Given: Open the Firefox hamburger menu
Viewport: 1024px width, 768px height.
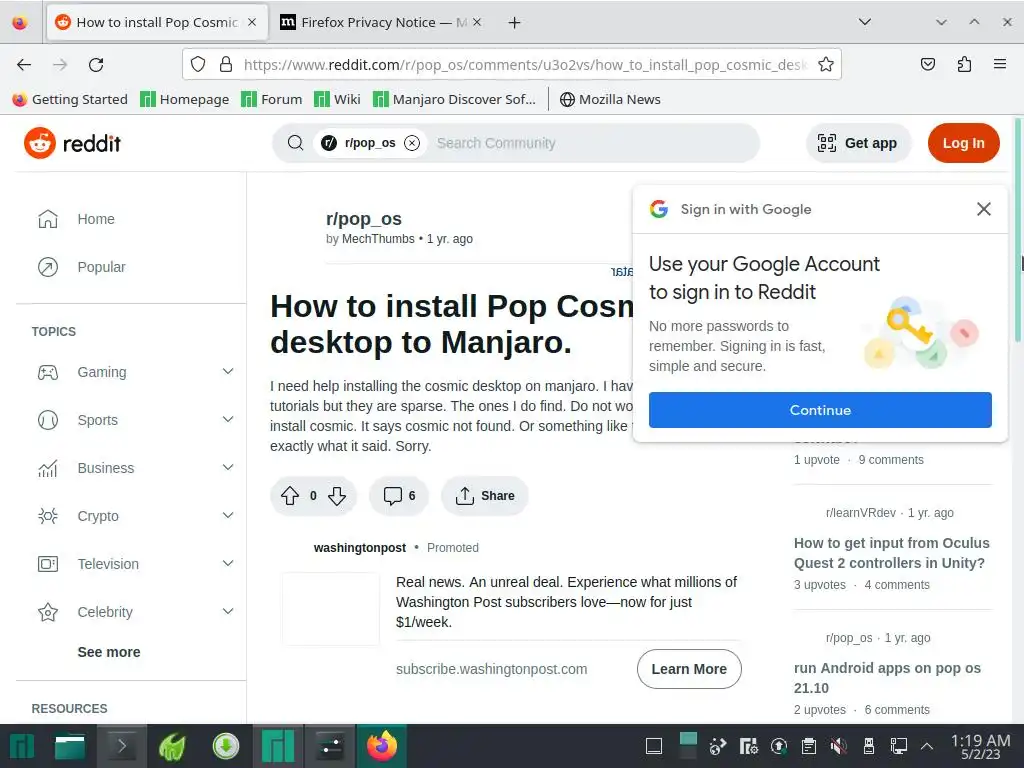Looking at the screenshot, I should (999, 64).
